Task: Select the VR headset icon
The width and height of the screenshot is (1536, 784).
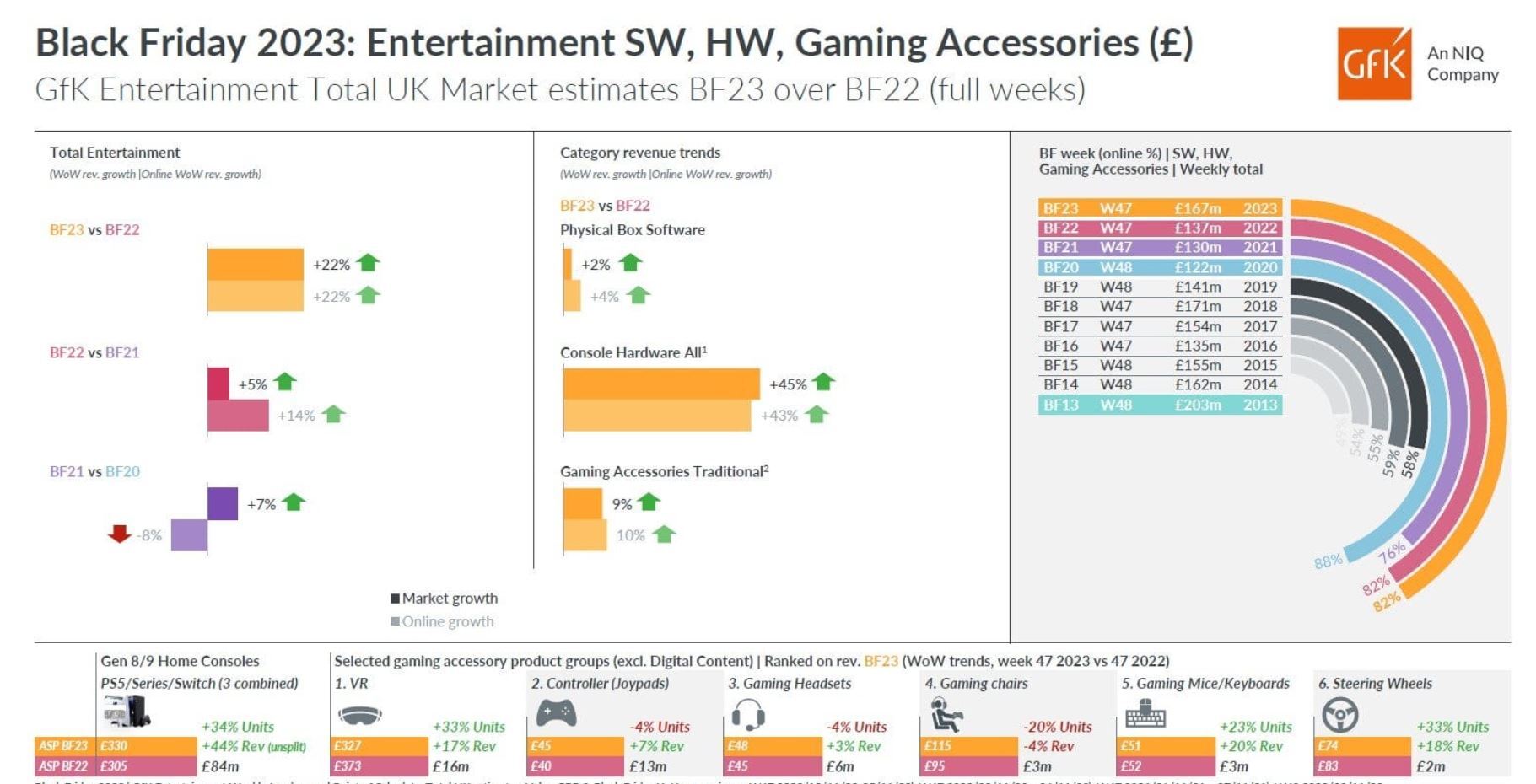Action: [360, 716]
